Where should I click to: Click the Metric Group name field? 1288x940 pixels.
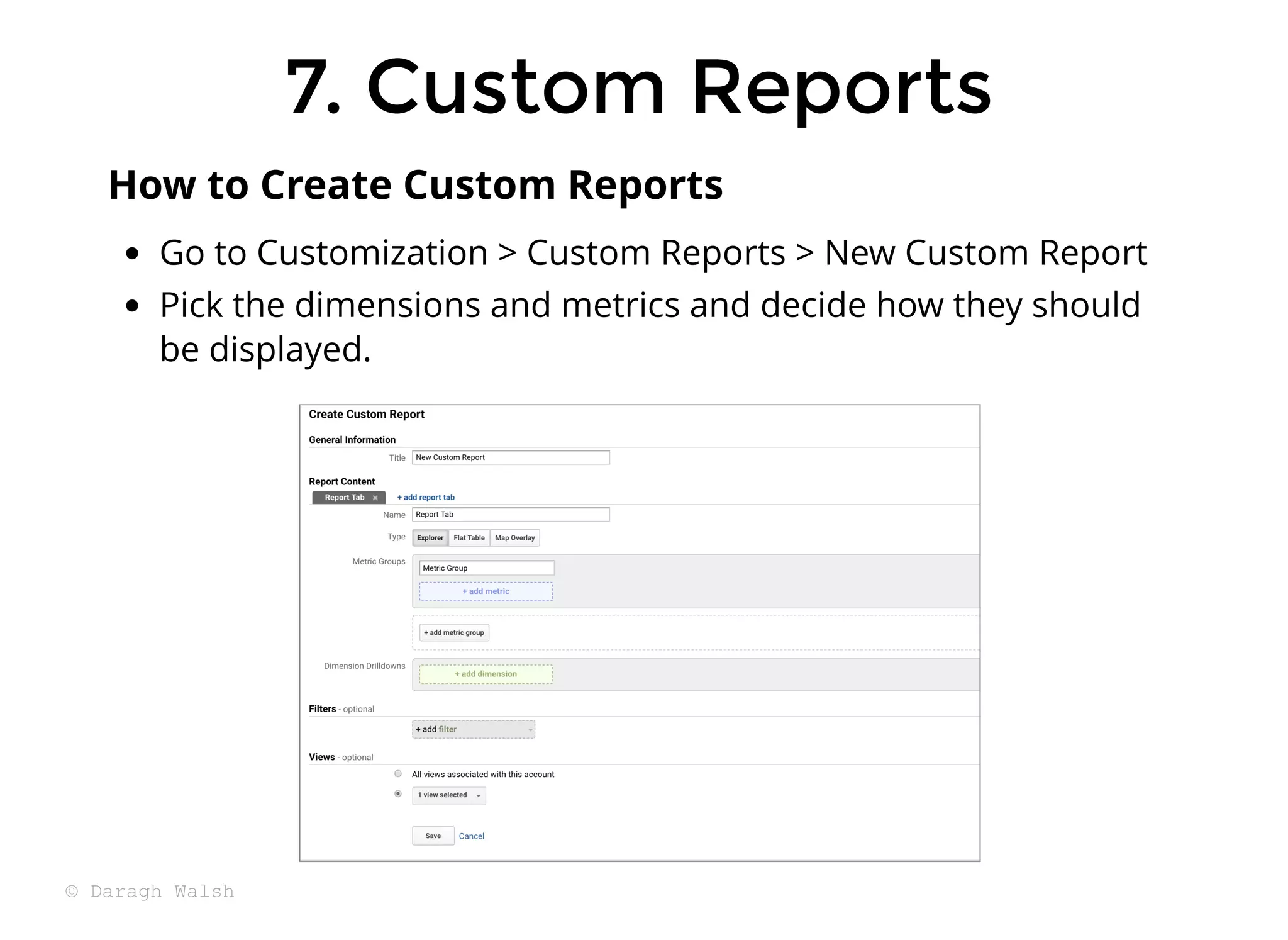(487, 568)
